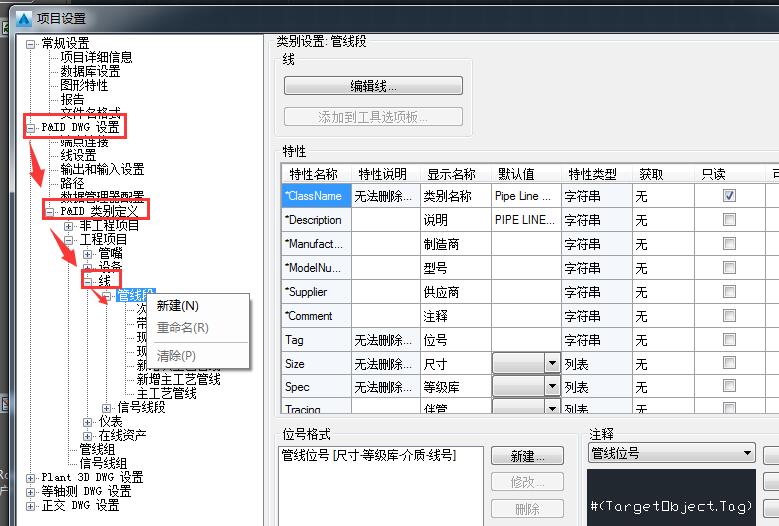Expand the 等轴测 DWG 设置 node
Image resolution: width=779 pixels, height=526 pixels.
click(31, 492)
